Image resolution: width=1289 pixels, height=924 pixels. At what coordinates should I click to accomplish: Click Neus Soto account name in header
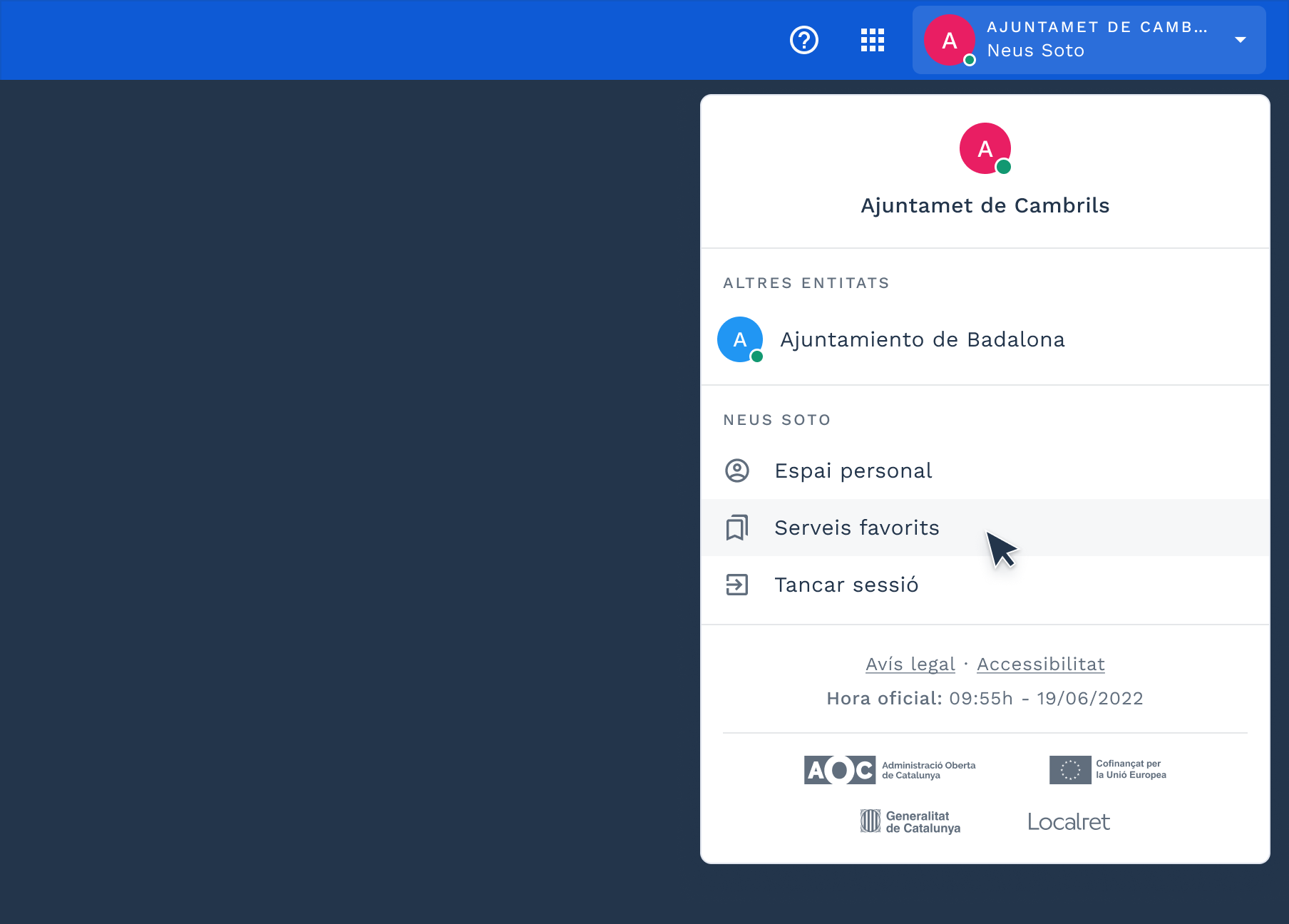[x=1035, y=51]
